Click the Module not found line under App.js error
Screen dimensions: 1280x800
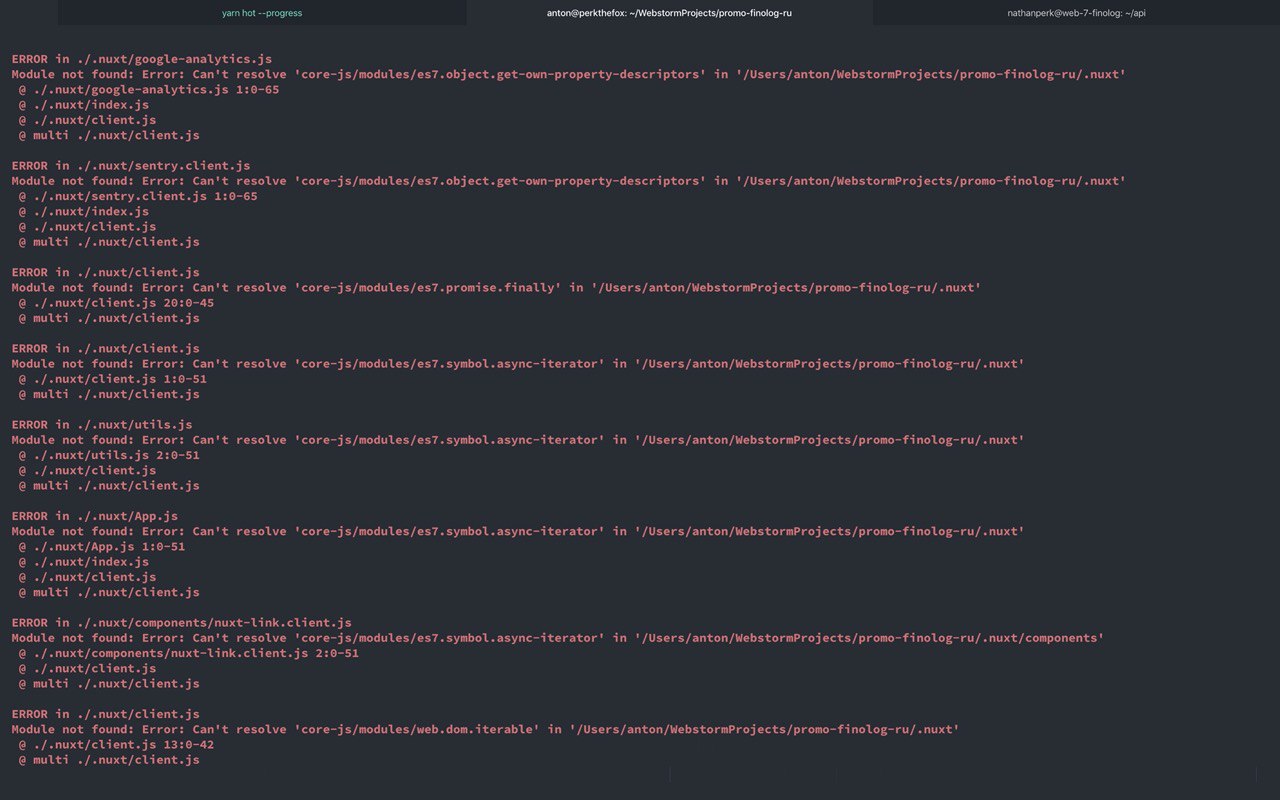518,532
